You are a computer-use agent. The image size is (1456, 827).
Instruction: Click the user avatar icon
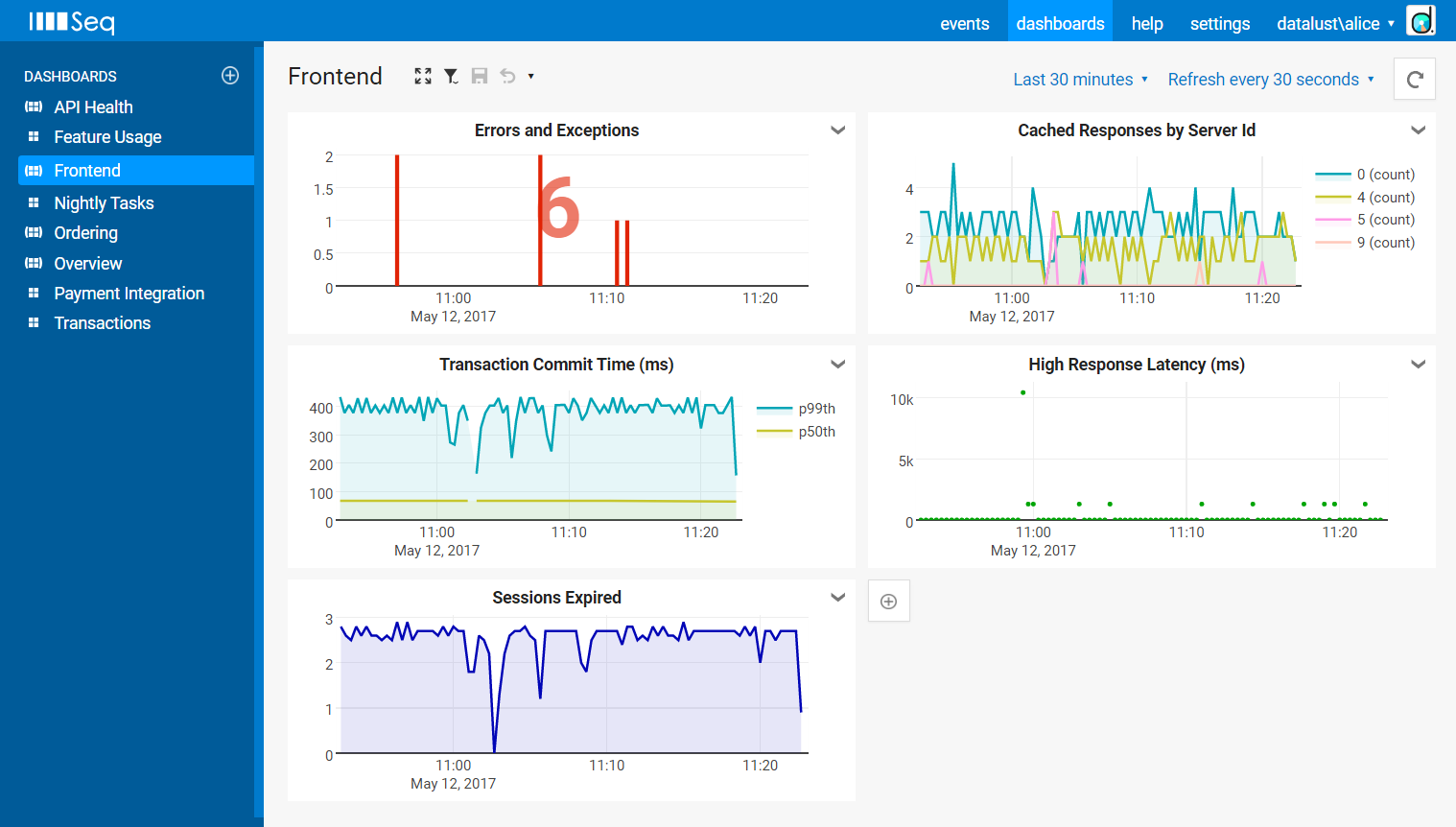click(1421, 20)
